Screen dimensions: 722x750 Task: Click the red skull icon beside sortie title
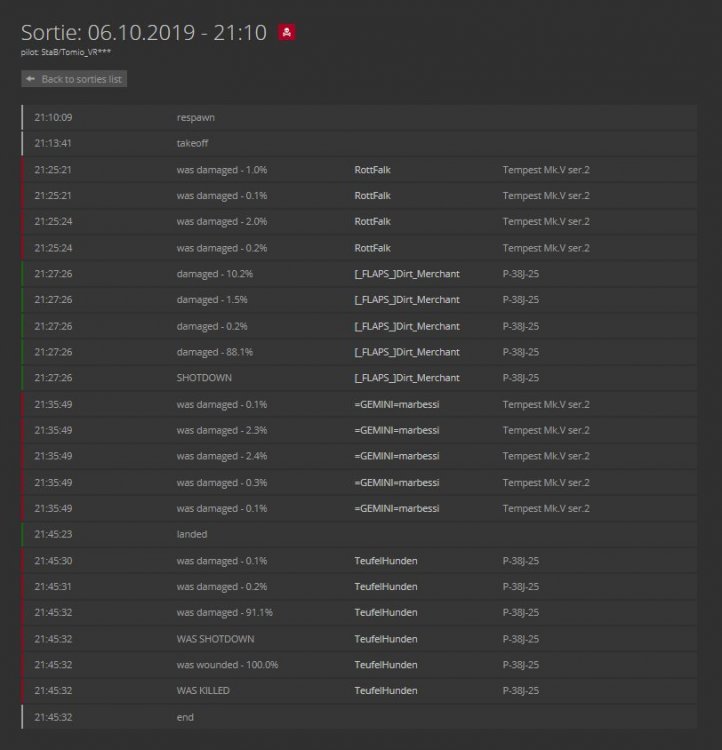pos(286,33)
